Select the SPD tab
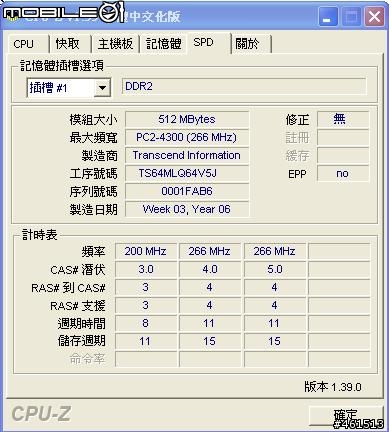The width and height of the screenshot is (389, 432). click(x=209, y=42)
